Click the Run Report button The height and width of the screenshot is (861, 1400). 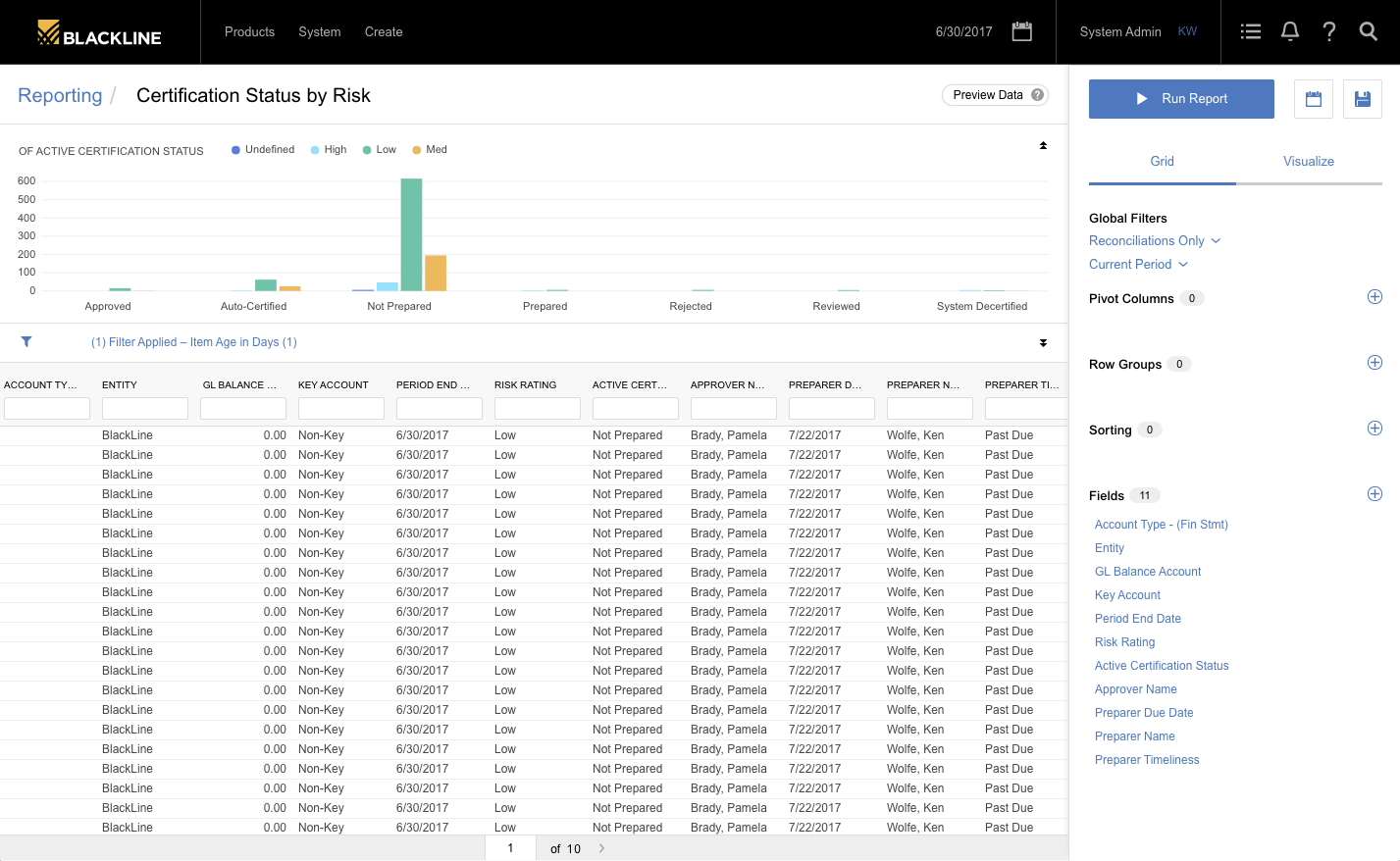[1181, 99]
